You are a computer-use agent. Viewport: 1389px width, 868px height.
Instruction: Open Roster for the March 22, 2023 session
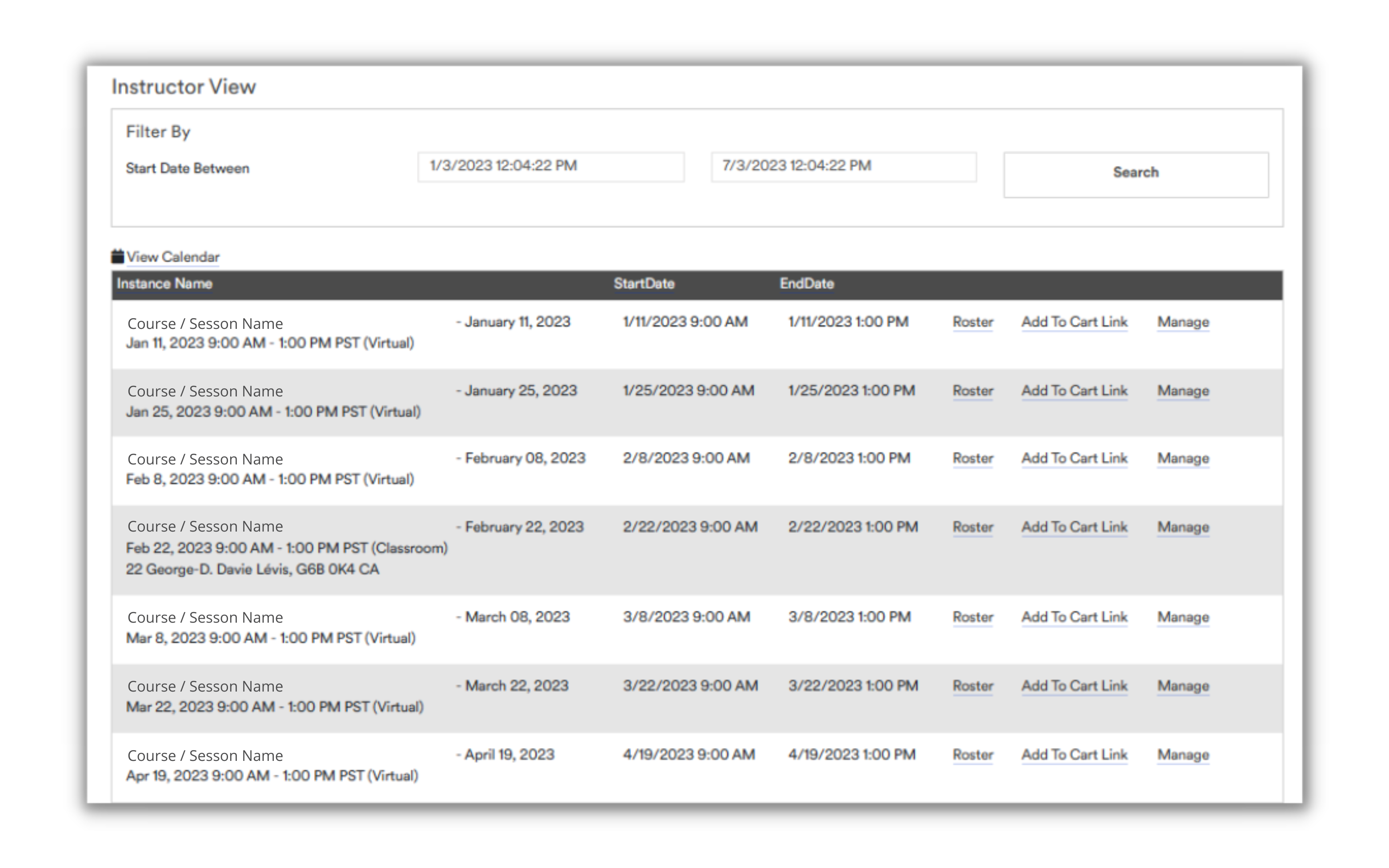pos(973,686)
